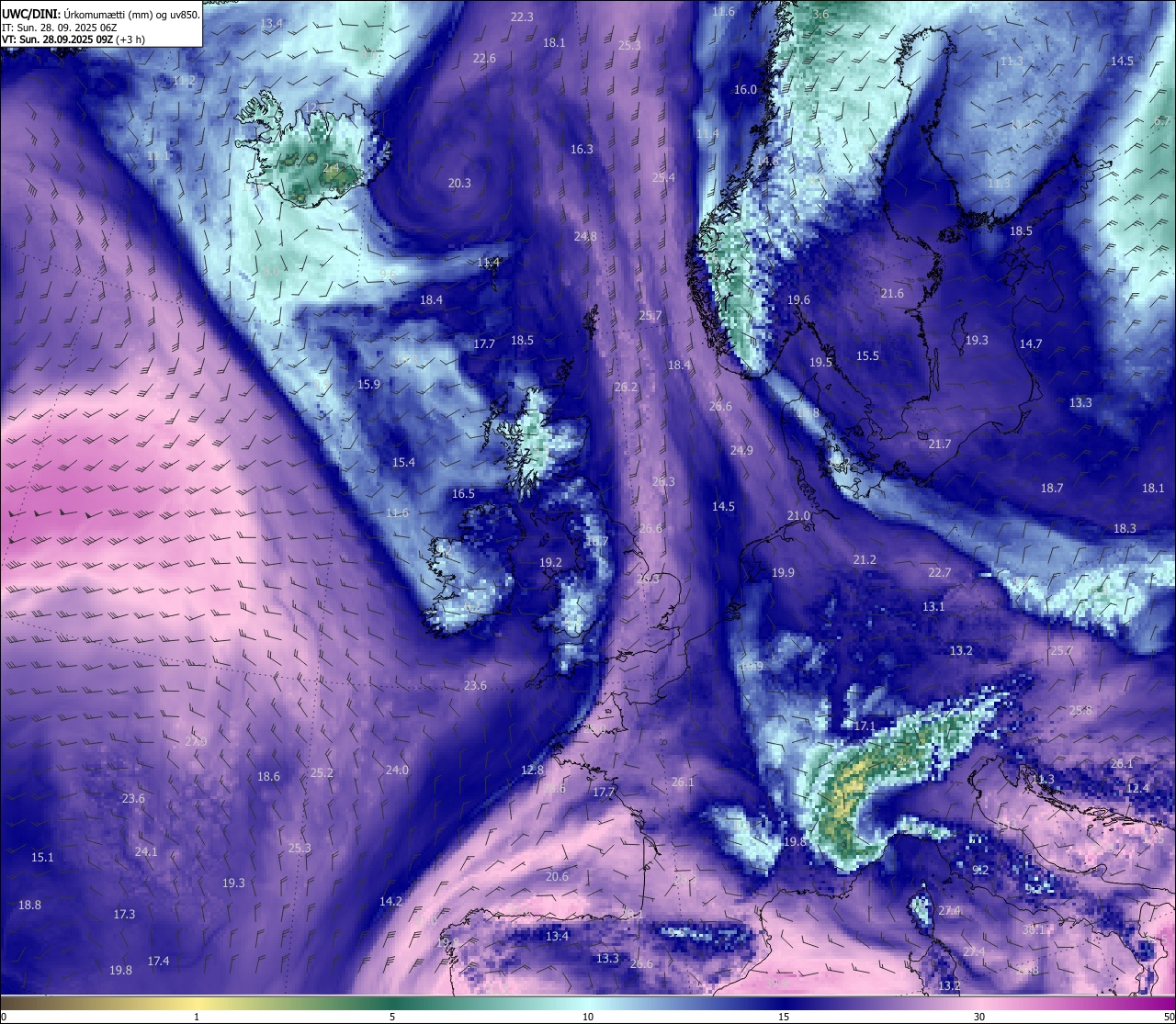The image size is (1176, 1024).
Task: Click the 22.7 map value
Action: (939, 572)
